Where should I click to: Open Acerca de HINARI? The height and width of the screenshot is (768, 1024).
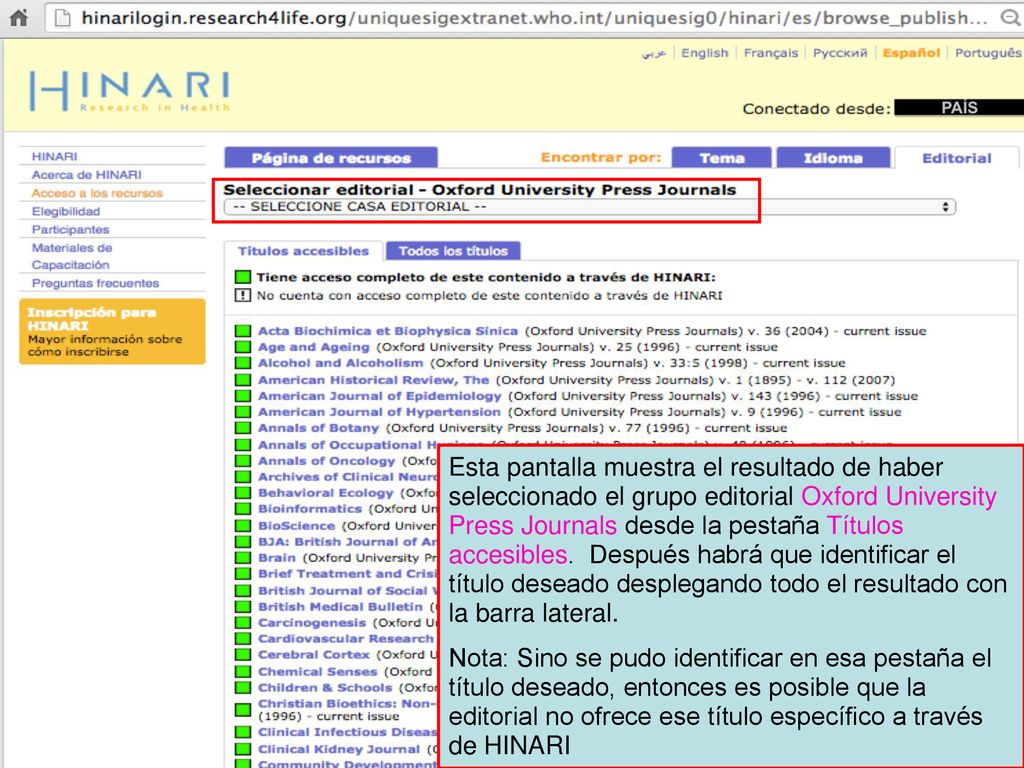pos(86,175)
